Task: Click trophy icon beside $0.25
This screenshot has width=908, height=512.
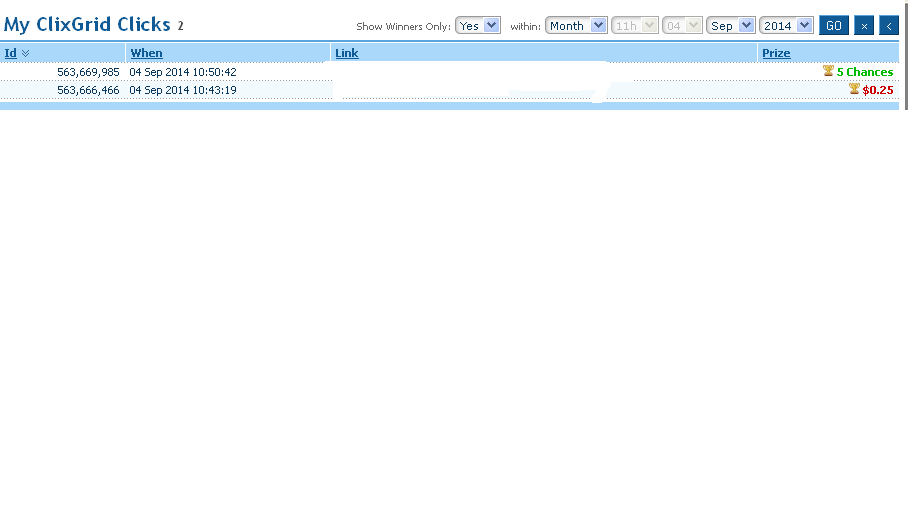Action: coord(854,89)
